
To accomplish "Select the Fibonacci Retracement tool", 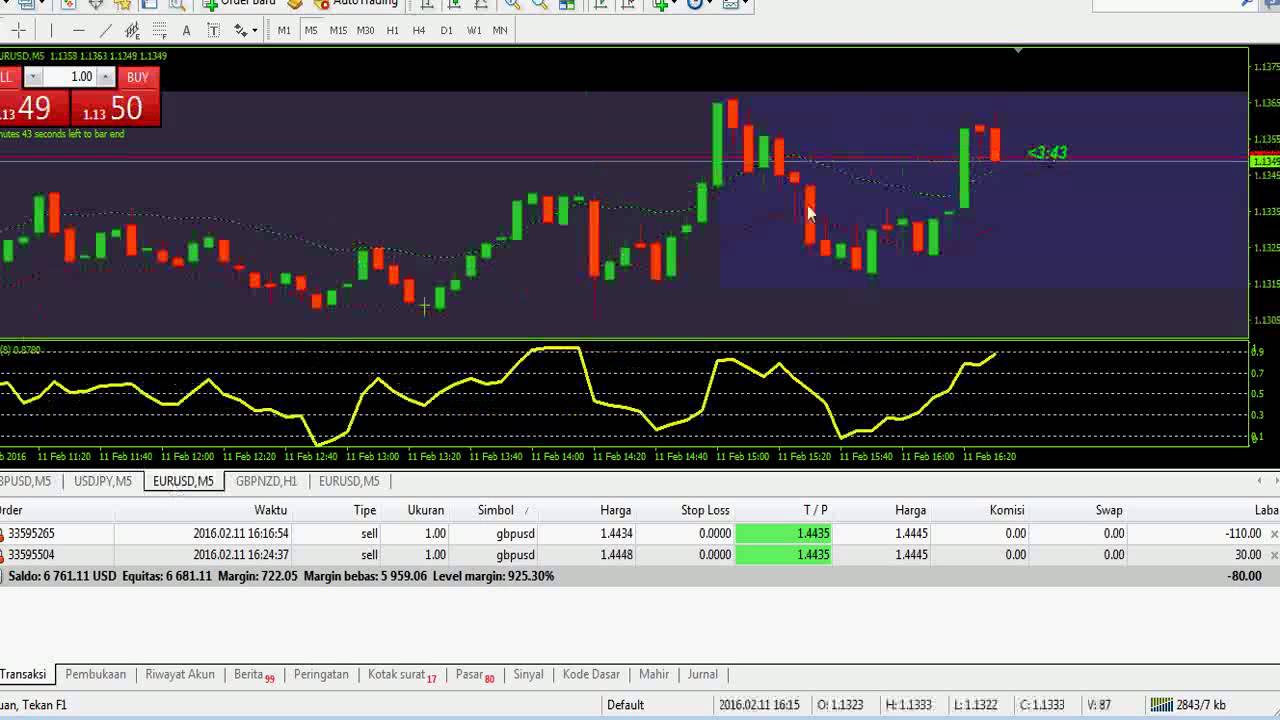I will (159, 31).
